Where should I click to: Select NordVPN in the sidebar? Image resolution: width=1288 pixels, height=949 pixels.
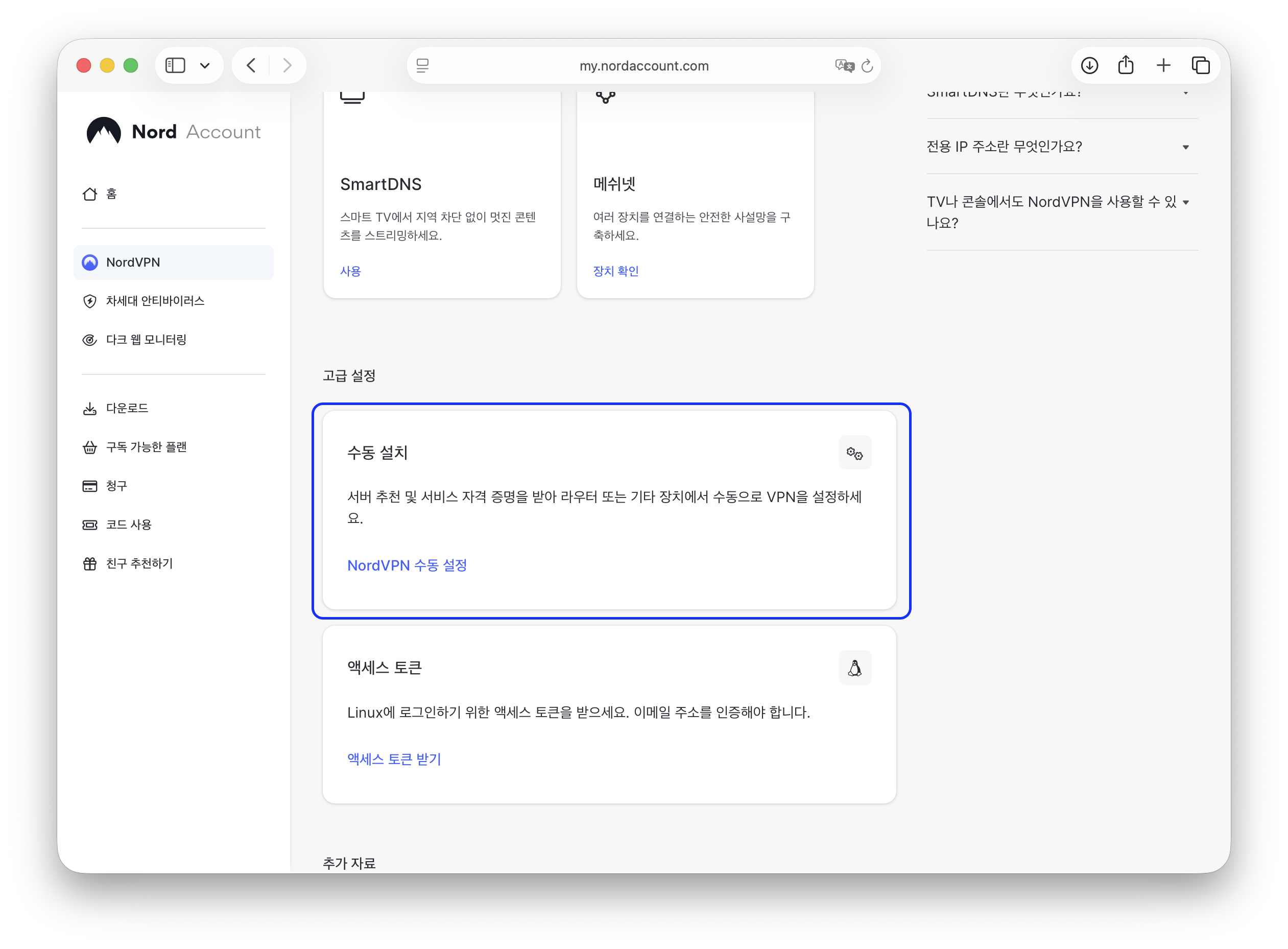pyautogui.click(x=174, y=263)
